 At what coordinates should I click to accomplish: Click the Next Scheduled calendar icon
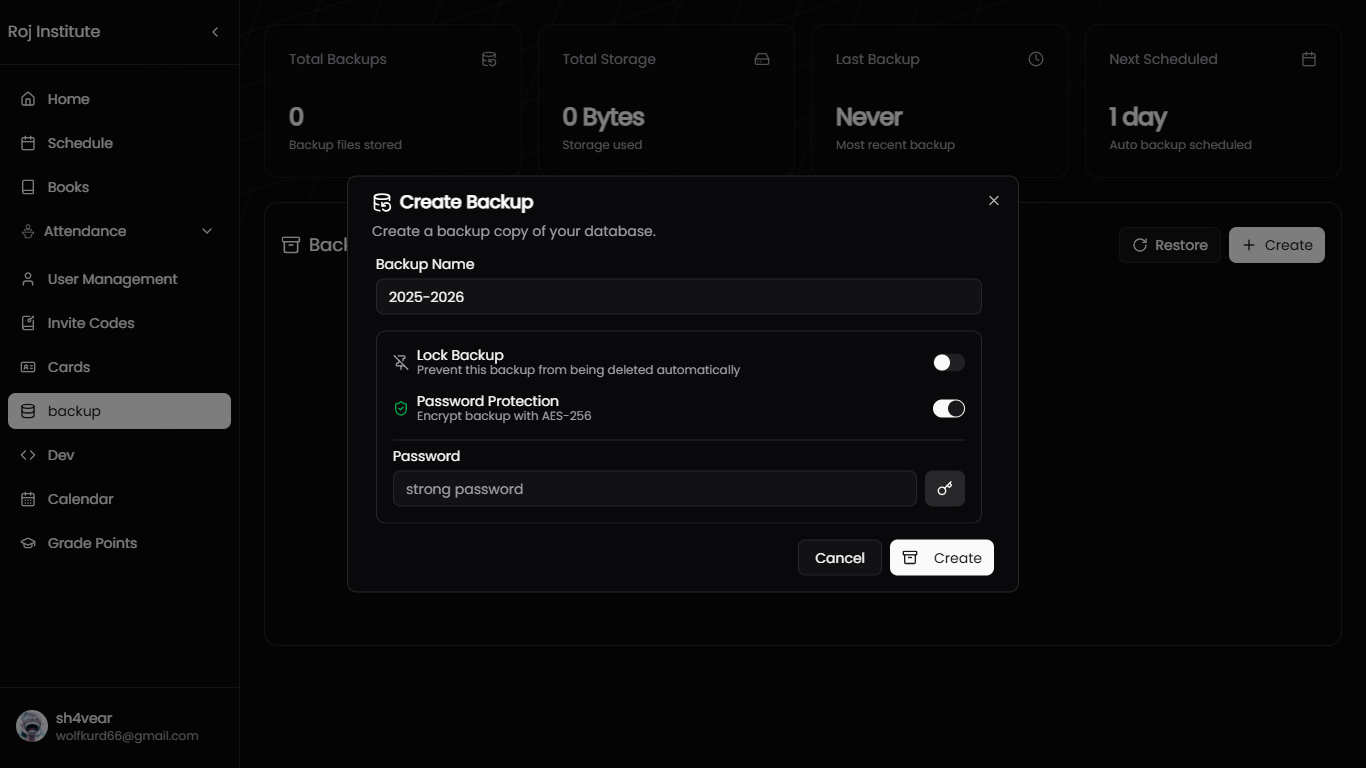pos(1309,59)
